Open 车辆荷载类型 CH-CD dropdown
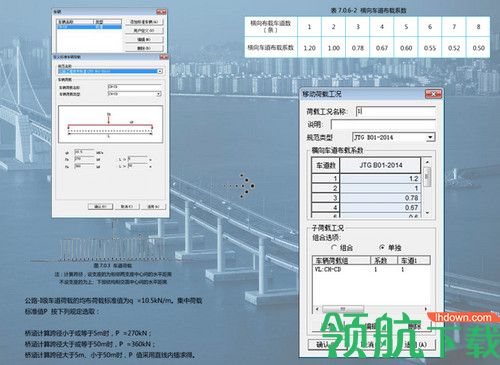The image size is (500, 365). [159, 94]
